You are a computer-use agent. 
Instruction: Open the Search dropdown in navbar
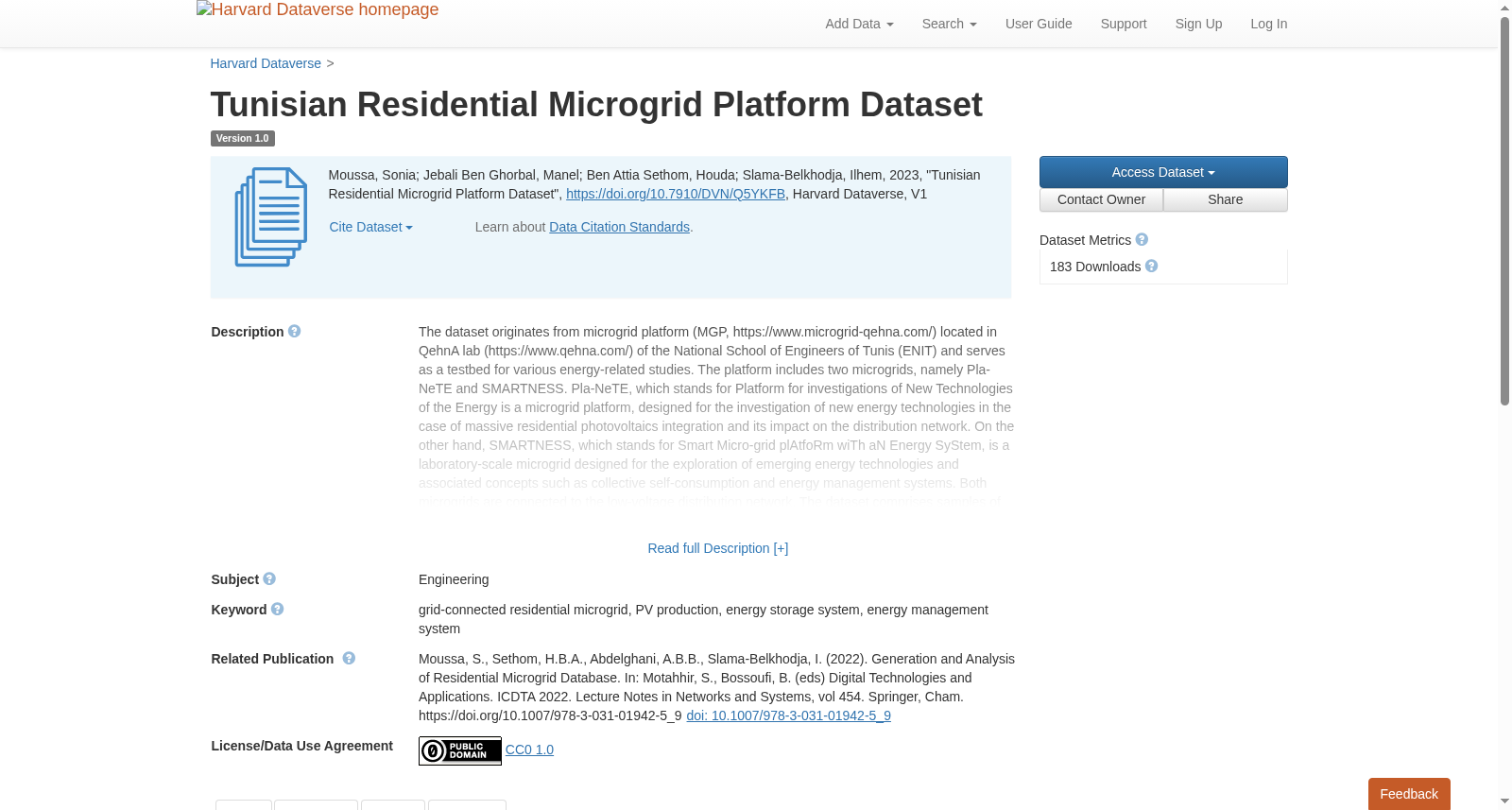(x=949, y=24)
